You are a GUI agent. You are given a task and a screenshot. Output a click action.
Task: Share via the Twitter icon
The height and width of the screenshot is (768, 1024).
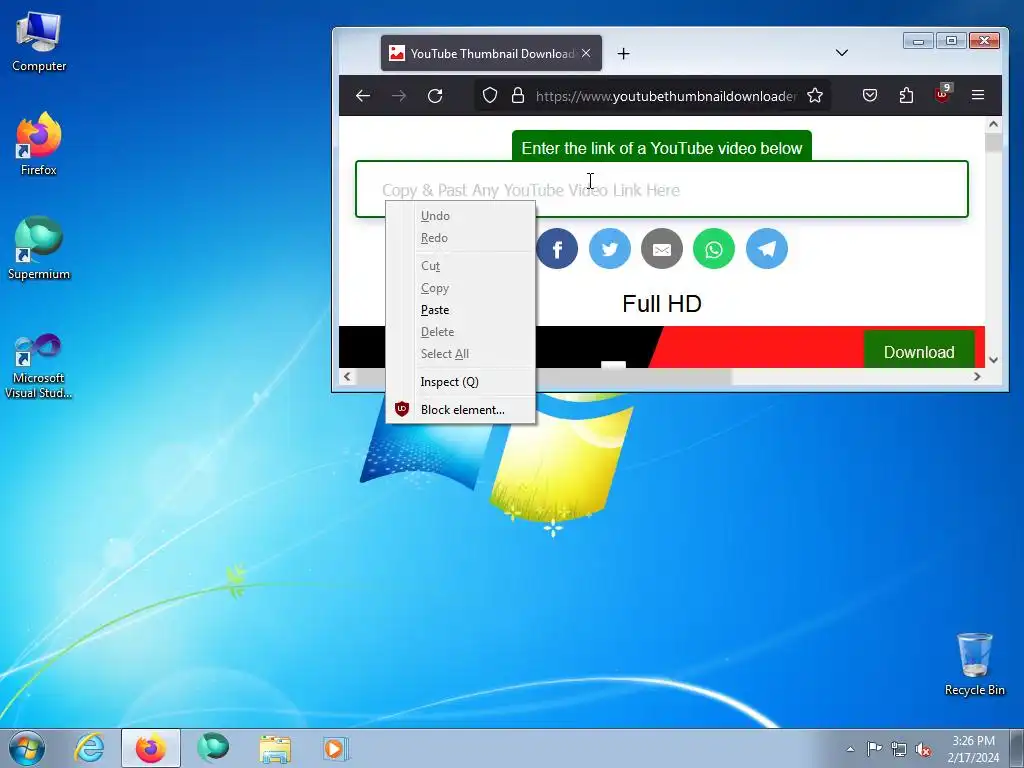pyautogui.click(x=609, y=249)
